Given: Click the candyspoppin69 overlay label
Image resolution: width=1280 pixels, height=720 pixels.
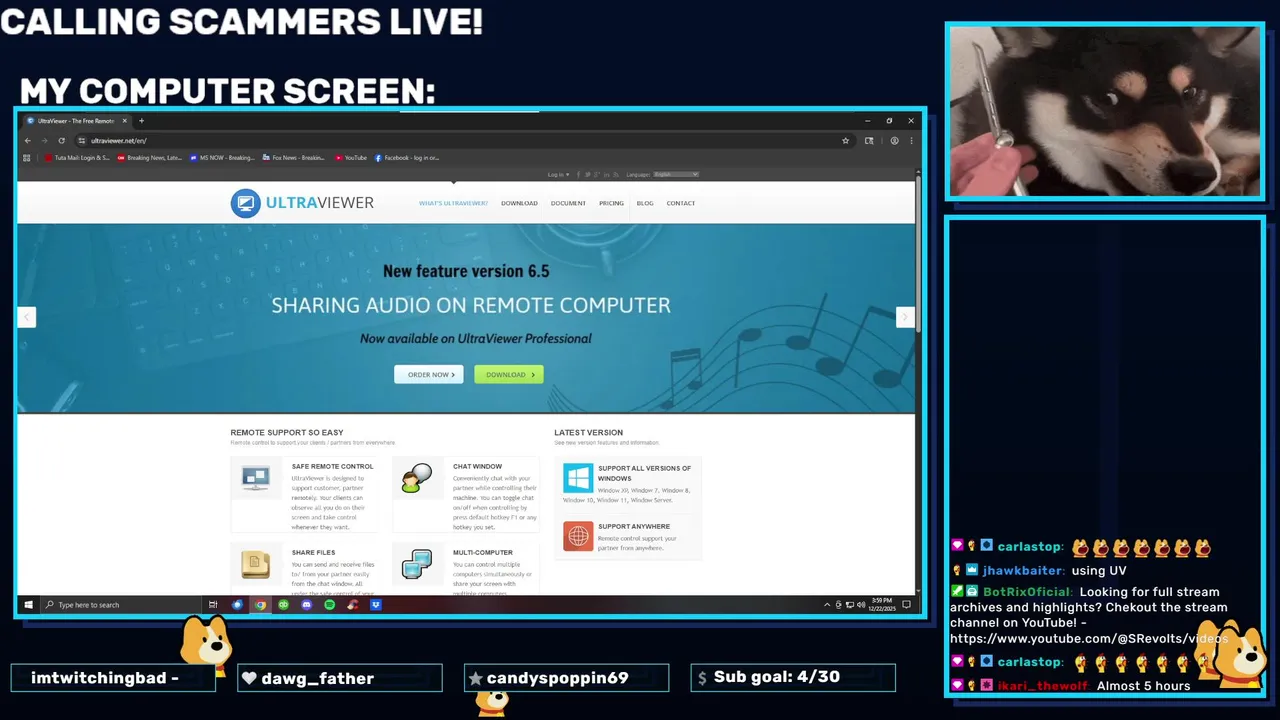Looking at the screenshot, I should [x=557, y=678].
